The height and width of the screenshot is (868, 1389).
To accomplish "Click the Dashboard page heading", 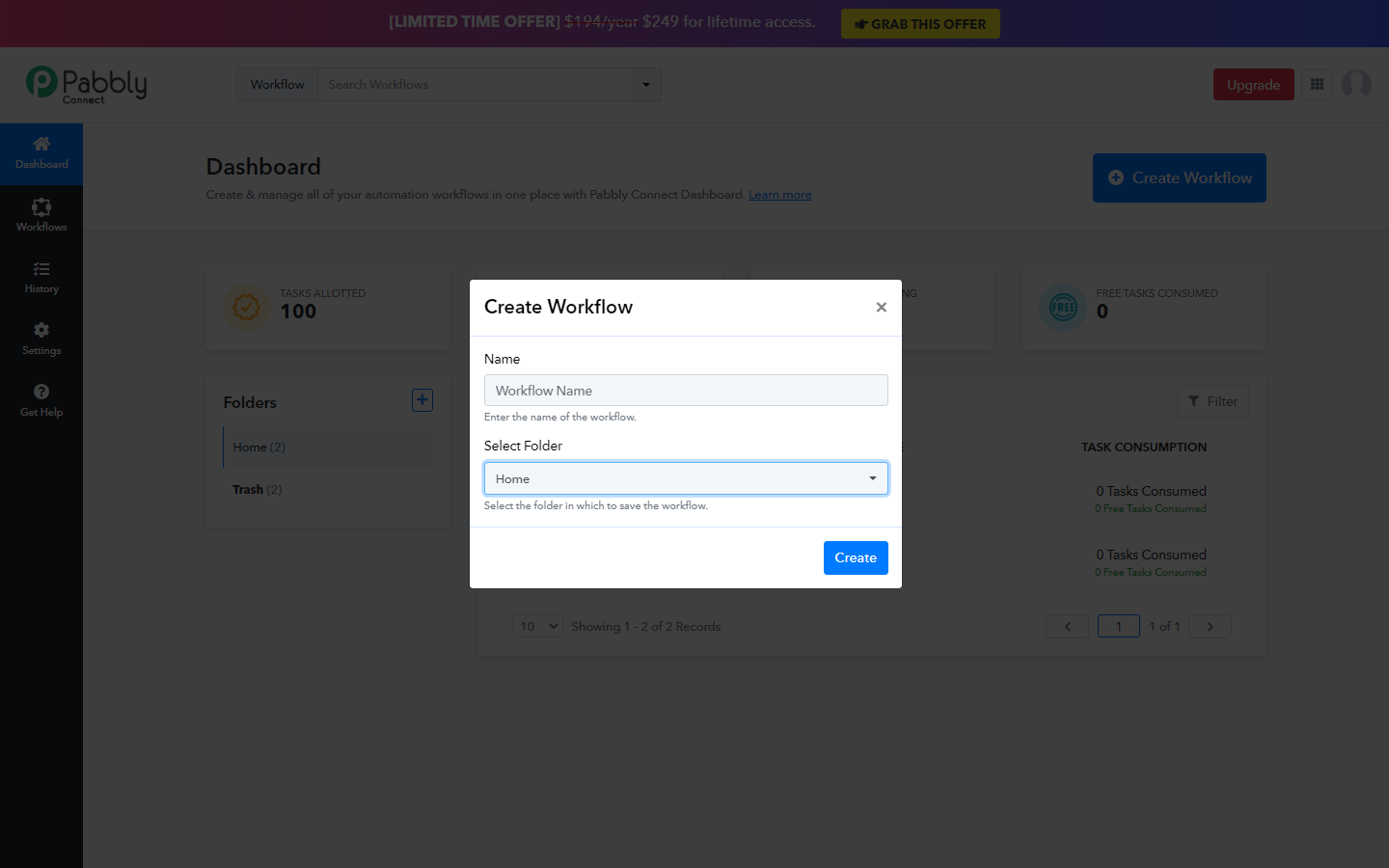I will point(263,167).
